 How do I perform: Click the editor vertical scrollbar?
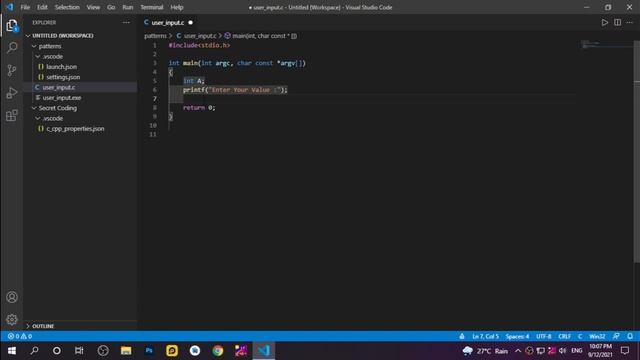pos(637,151)
